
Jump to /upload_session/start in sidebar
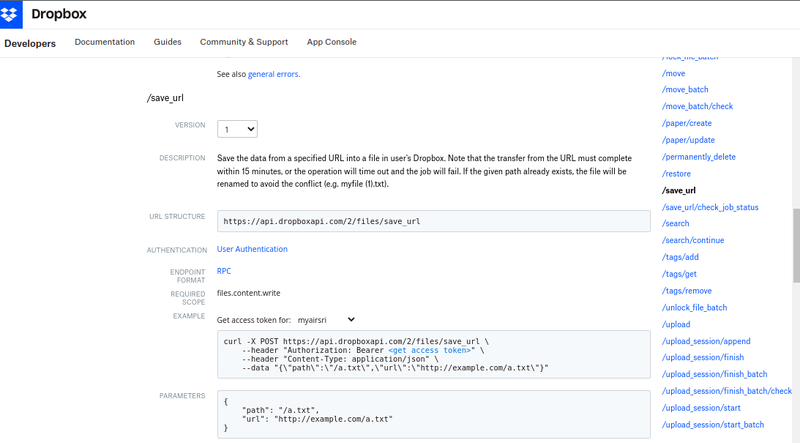click(x=701, y=408)
